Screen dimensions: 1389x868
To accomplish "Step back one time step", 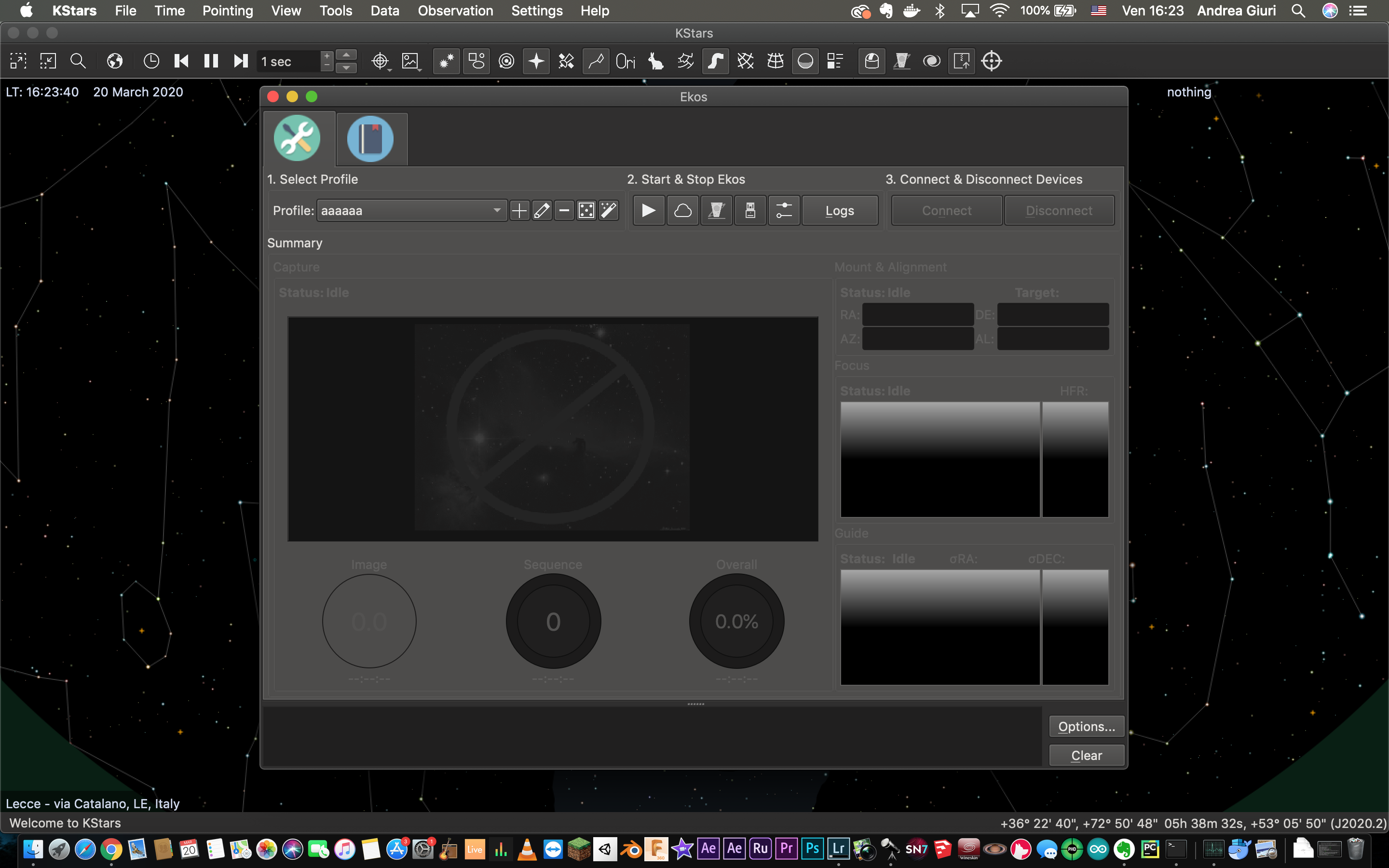I will point(181,61).
